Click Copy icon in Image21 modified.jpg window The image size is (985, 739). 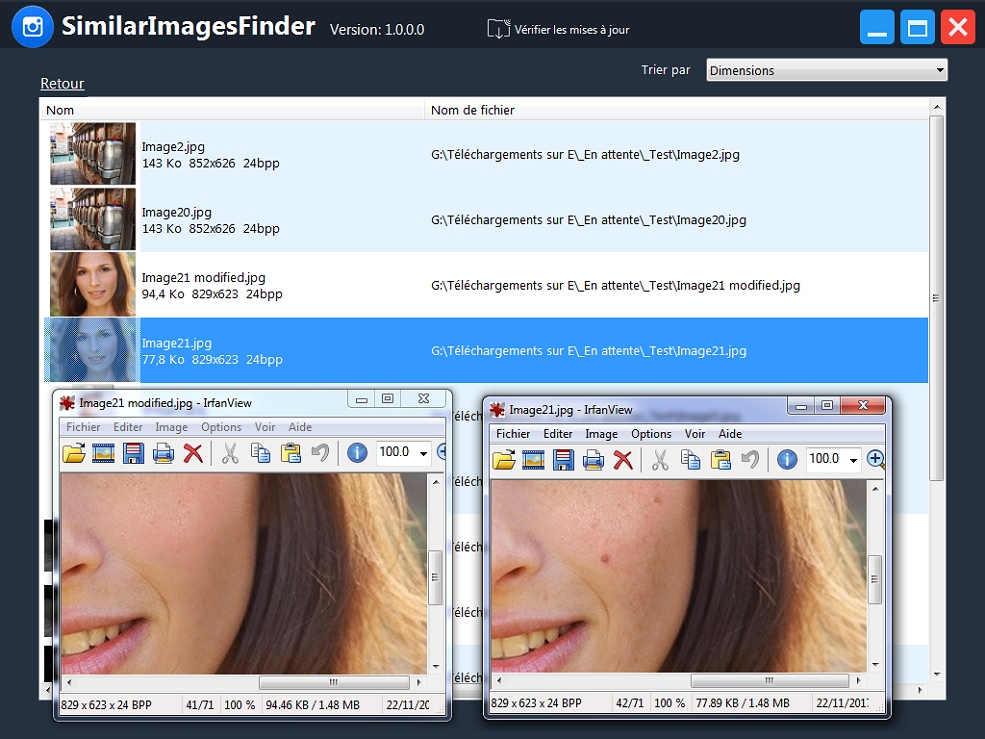(x=261, y=452)
